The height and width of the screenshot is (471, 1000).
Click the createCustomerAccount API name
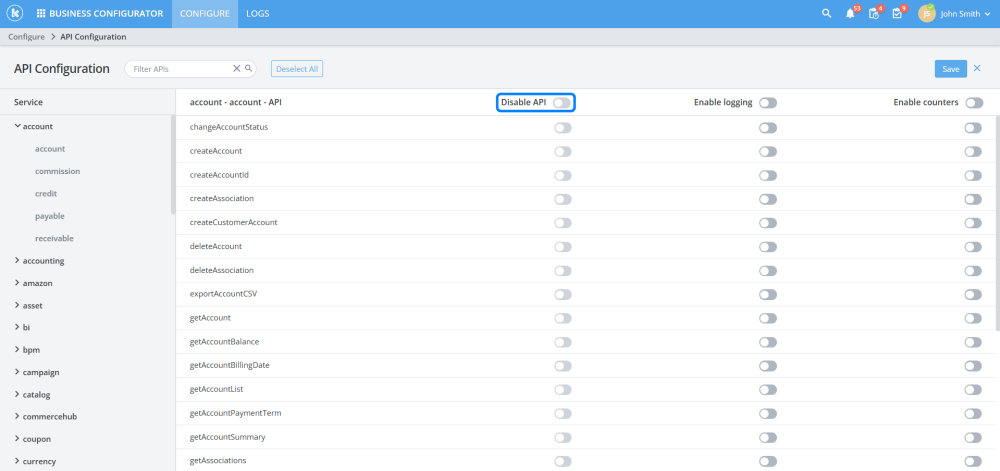[x=233, y=223]
